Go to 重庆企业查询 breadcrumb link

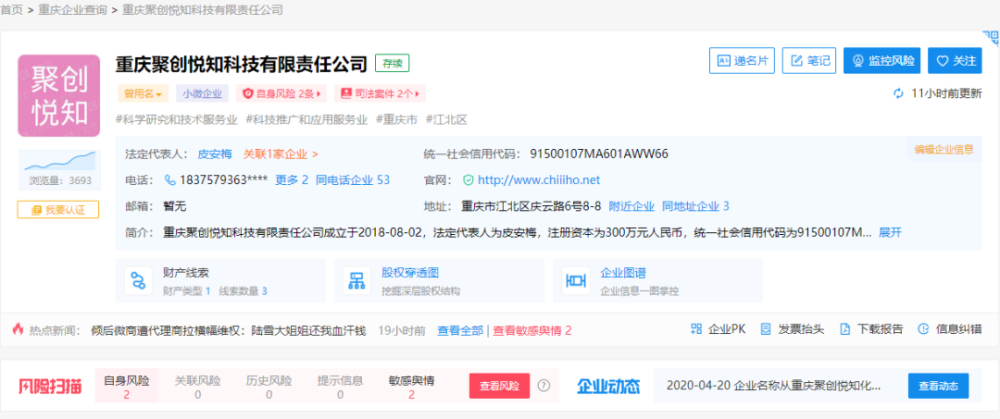point(73,10)
